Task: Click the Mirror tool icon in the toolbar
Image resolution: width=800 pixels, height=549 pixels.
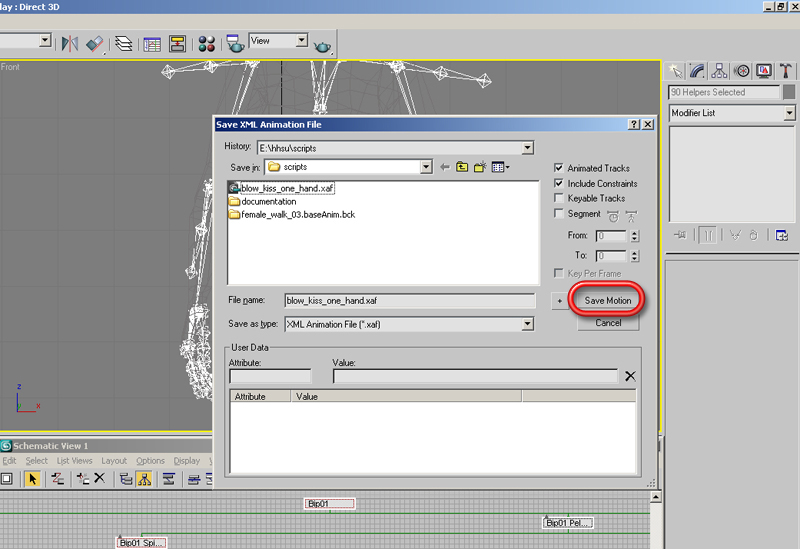Action: click(70, 44)
